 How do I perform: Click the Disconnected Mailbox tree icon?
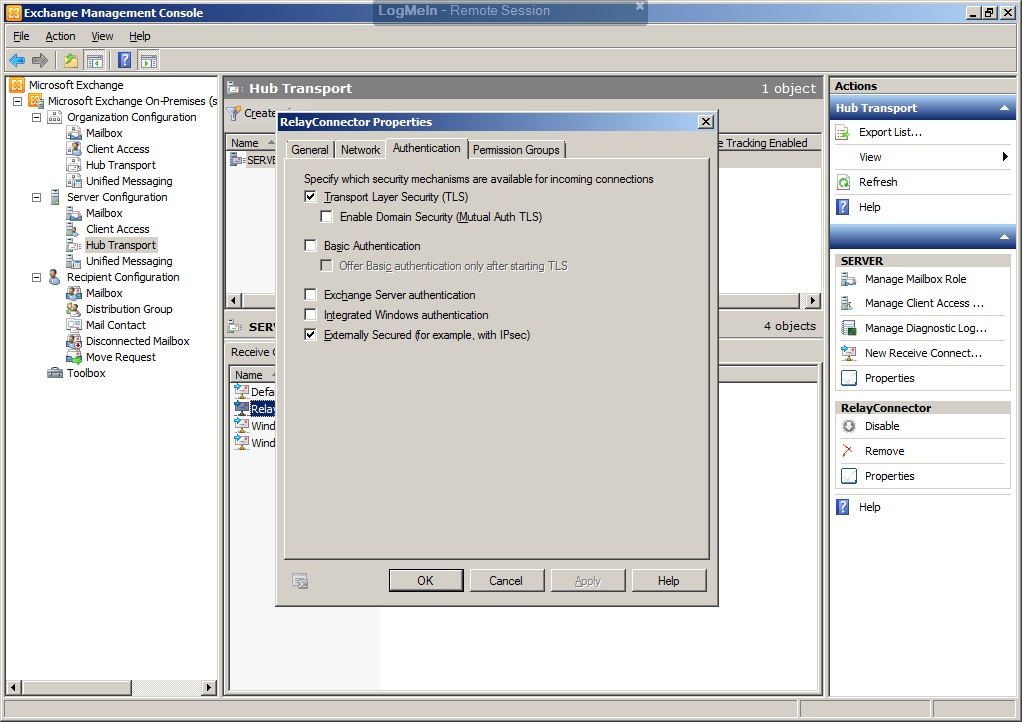(x=74, y=341)
